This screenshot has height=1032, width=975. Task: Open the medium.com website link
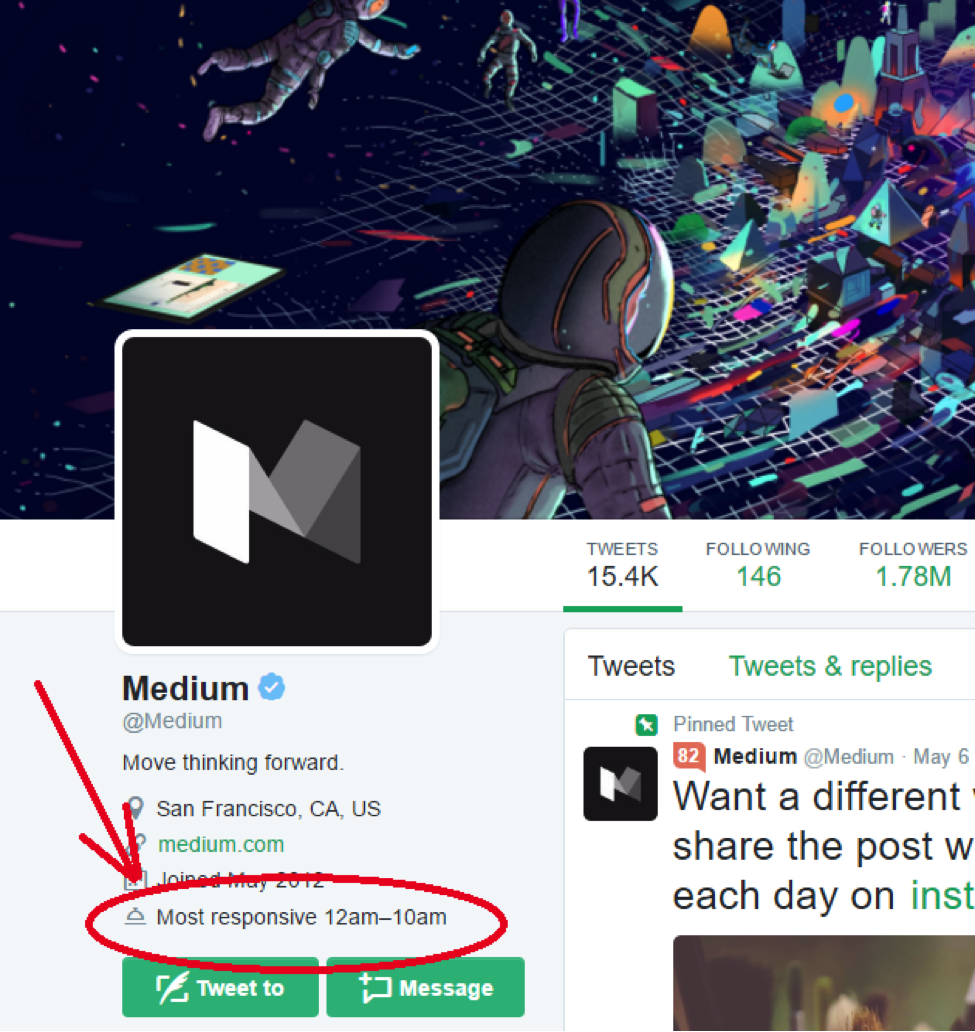point(221,844)
